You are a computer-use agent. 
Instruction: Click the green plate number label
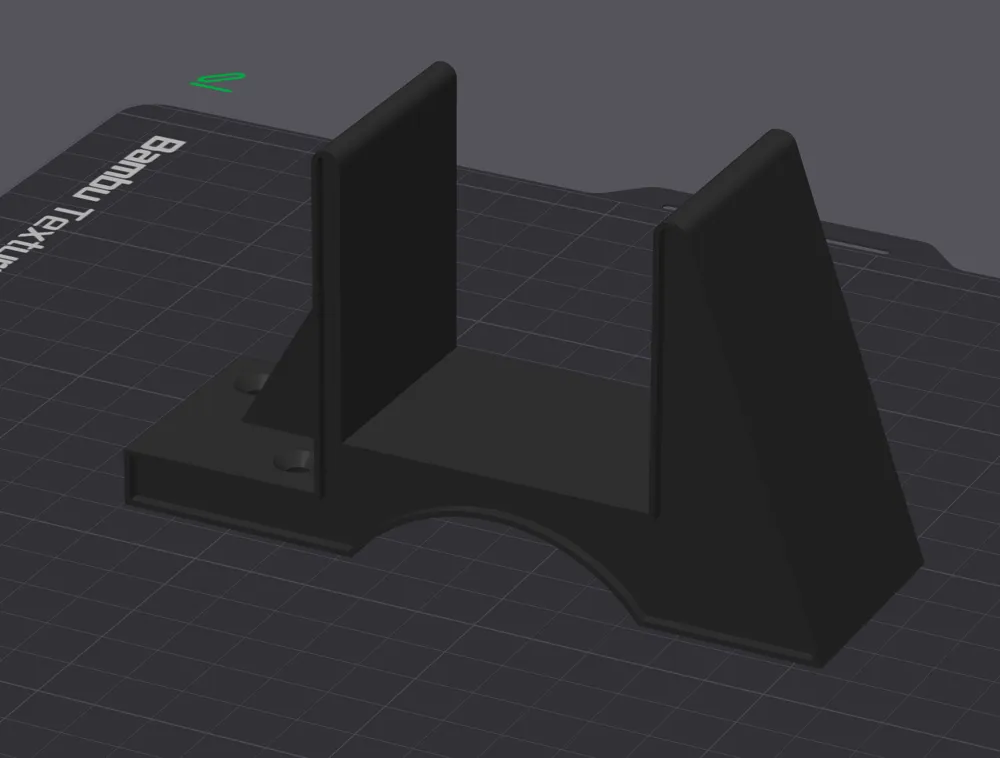coord(218,82)
